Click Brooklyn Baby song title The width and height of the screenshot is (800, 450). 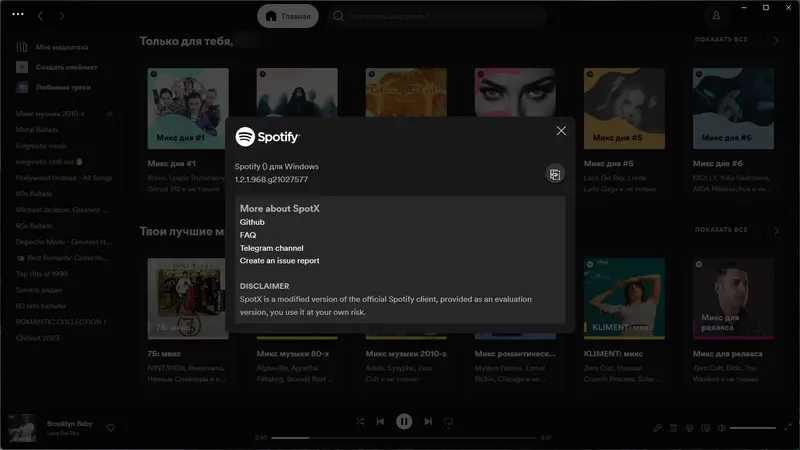pyautogui.click(x=69, y=423)
